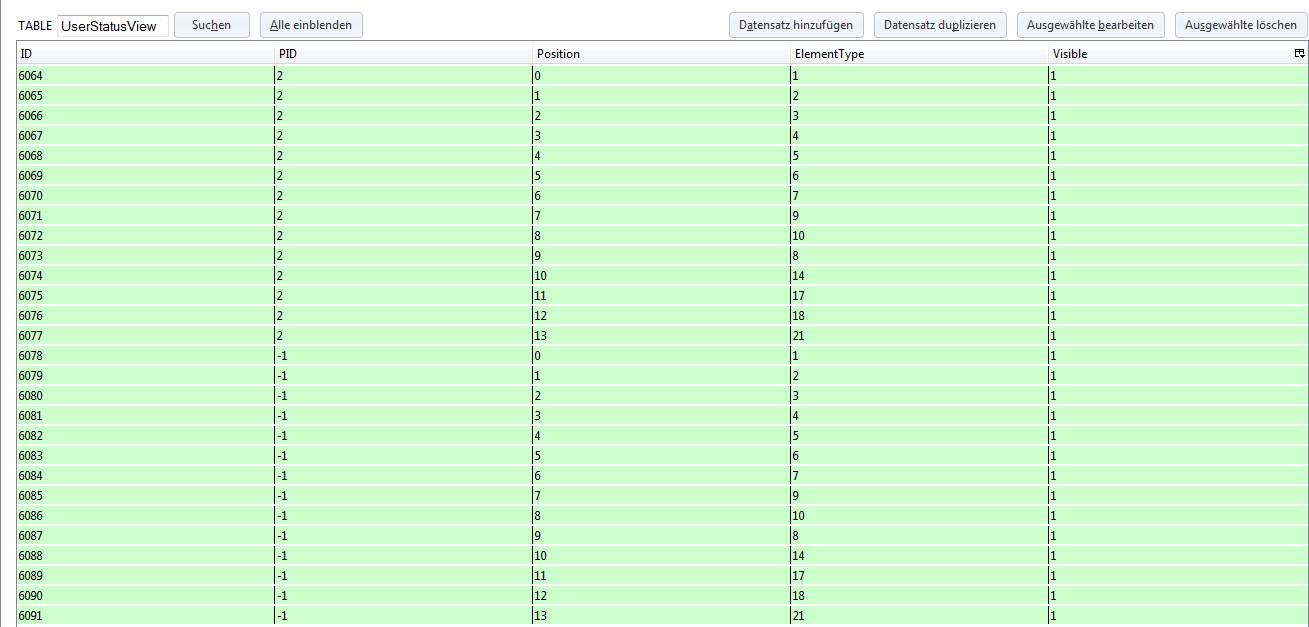
Task: Select row with ID 6064
Action: pos(661,76)
